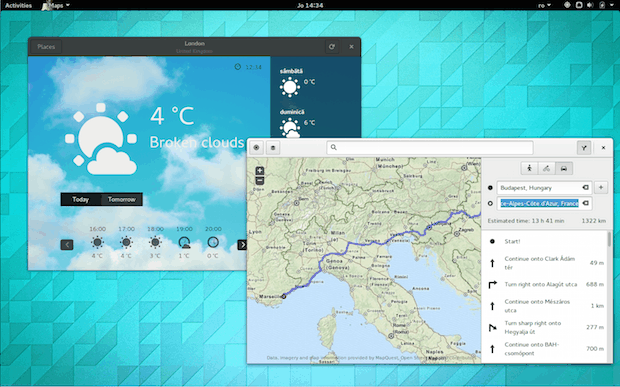Click the volume speaker icon in top bar

coord(590,5)
